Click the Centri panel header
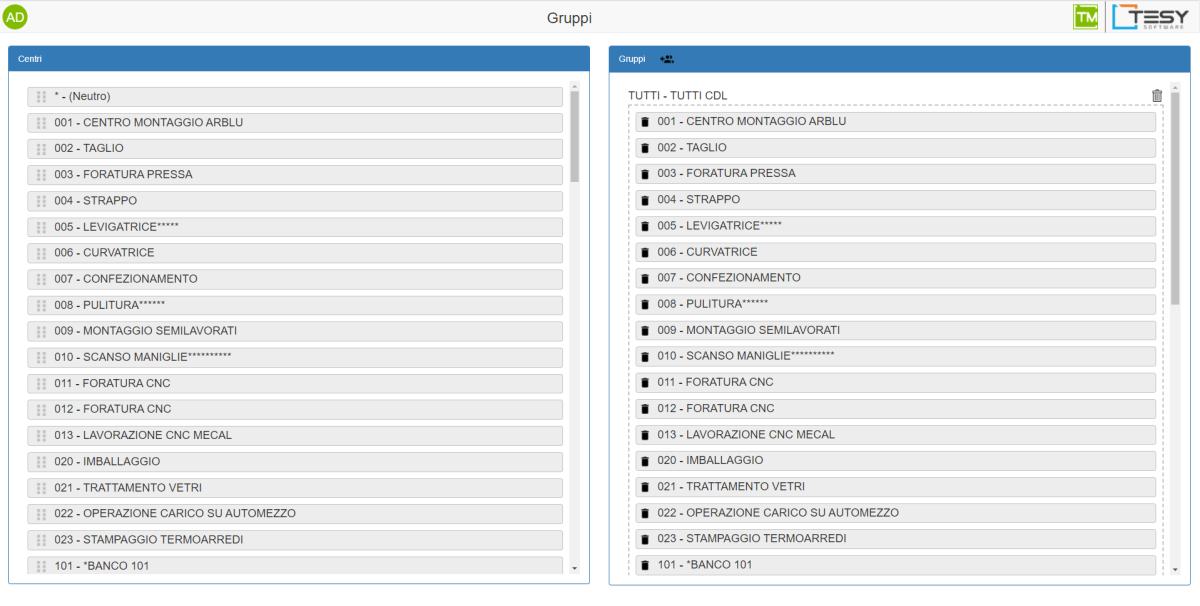Screen dimensions: 1200x606 [x=298, y=59]
